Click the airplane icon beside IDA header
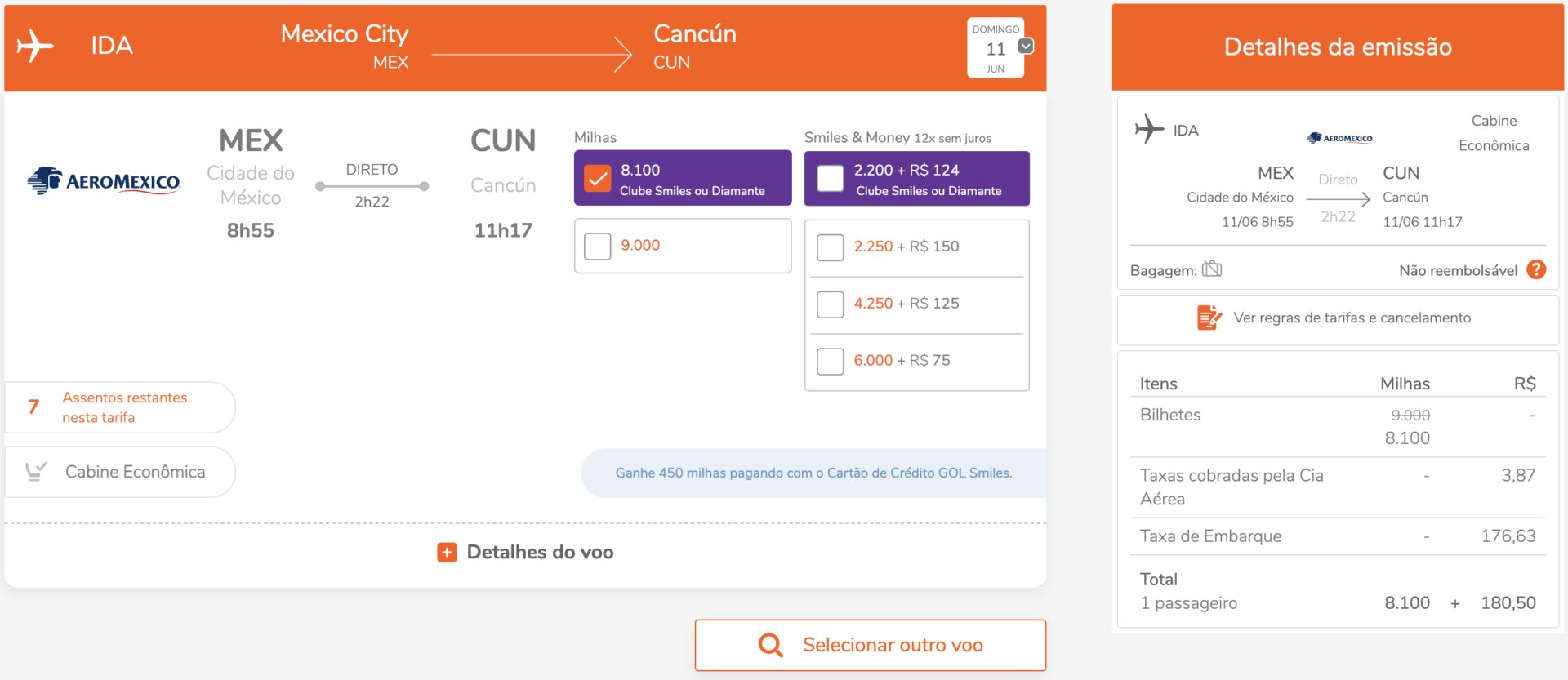This screenshot has width=1568, height=680. coord(34,47)
